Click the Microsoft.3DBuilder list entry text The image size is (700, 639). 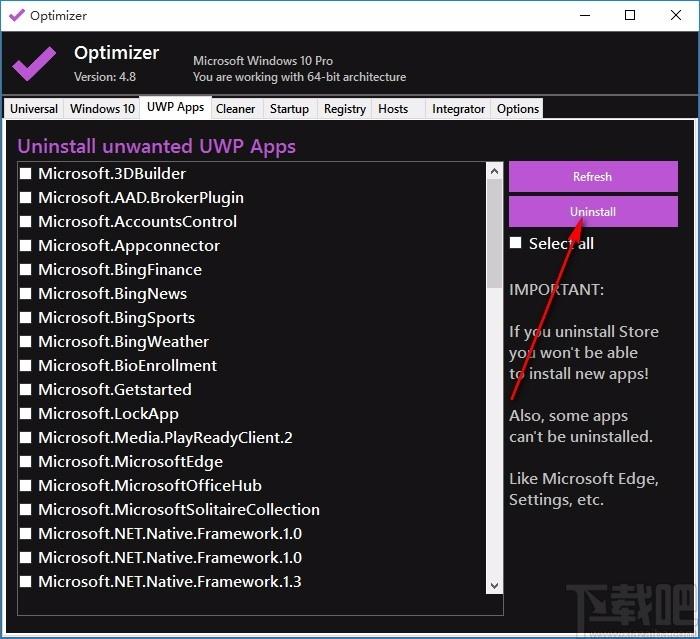click(112, 173)
